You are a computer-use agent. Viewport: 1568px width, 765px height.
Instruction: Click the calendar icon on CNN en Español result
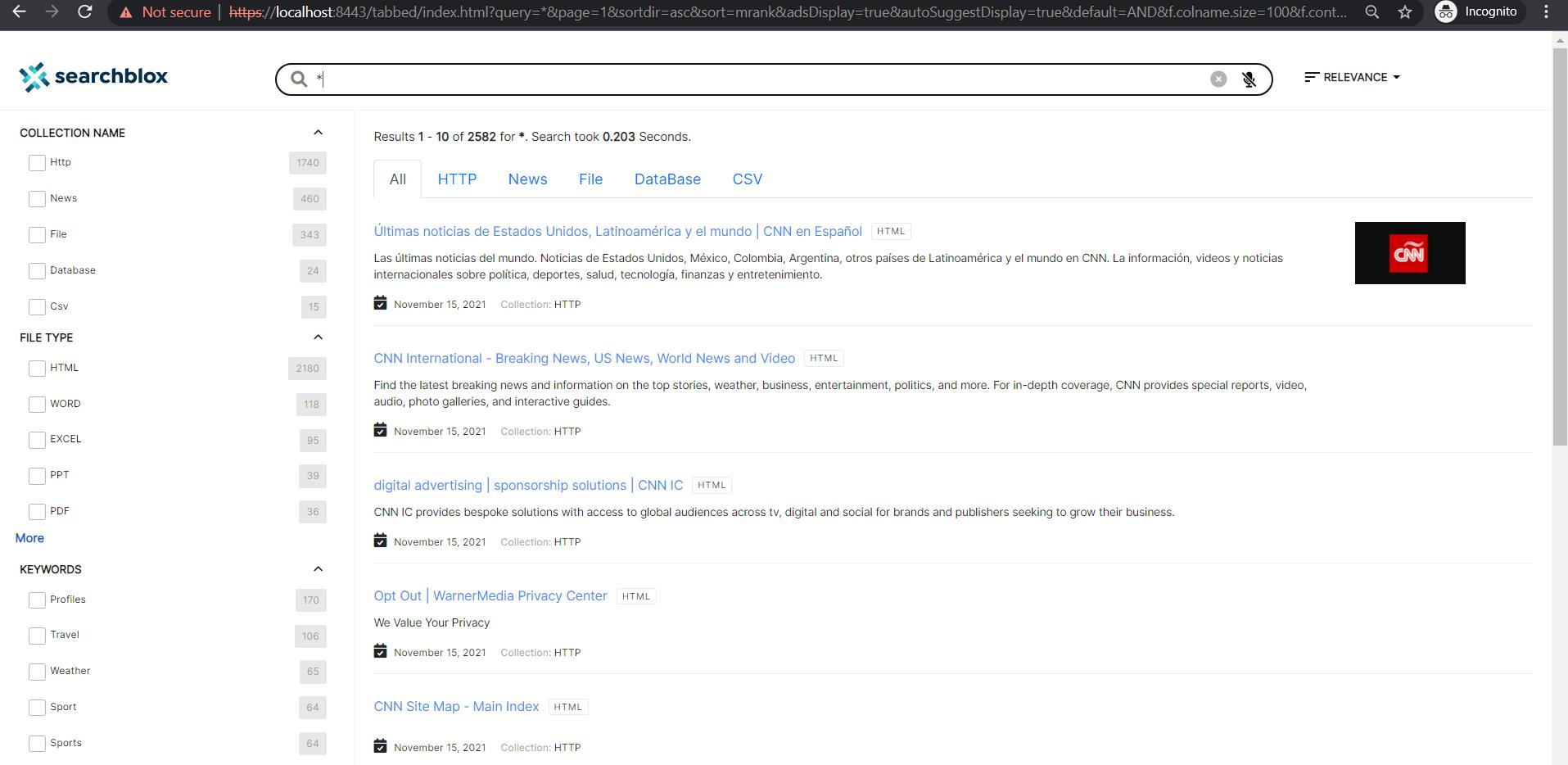[380, 303]
